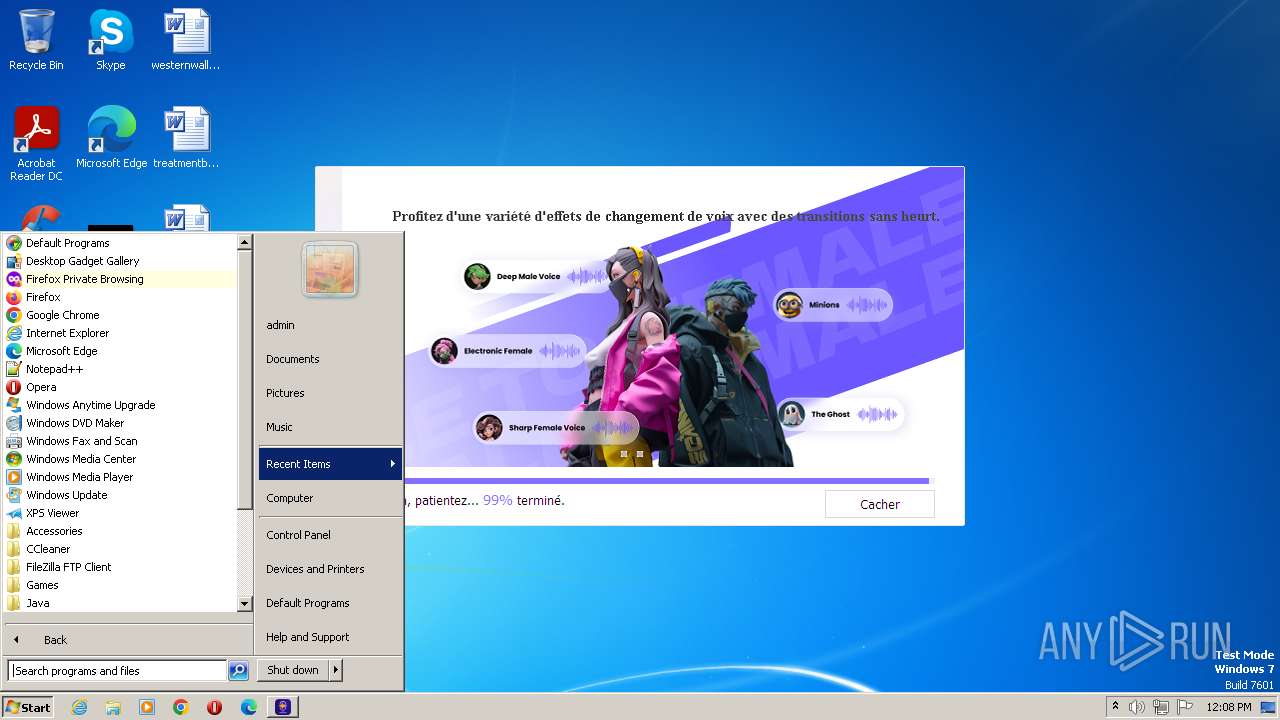Image resolution: width=1280 pixels, height=720 pixels.
Task: Click the network tray icon
Action: point(1161,707)
